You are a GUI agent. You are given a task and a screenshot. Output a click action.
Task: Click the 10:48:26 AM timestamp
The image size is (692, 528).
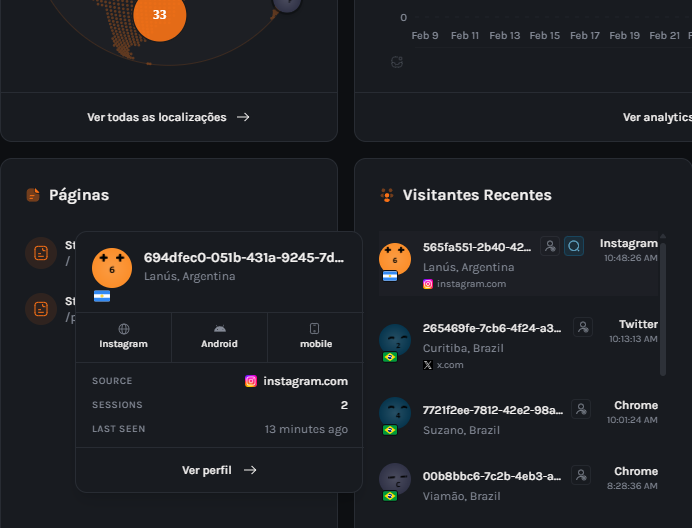(631, 258)
